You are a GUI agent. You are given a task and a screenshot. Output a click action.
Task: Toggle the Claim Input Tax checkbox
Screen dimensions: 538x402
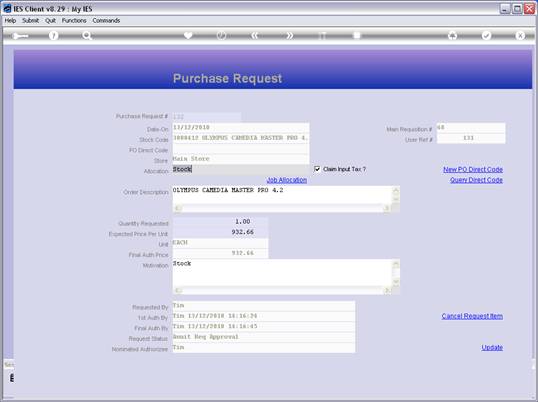317,169
